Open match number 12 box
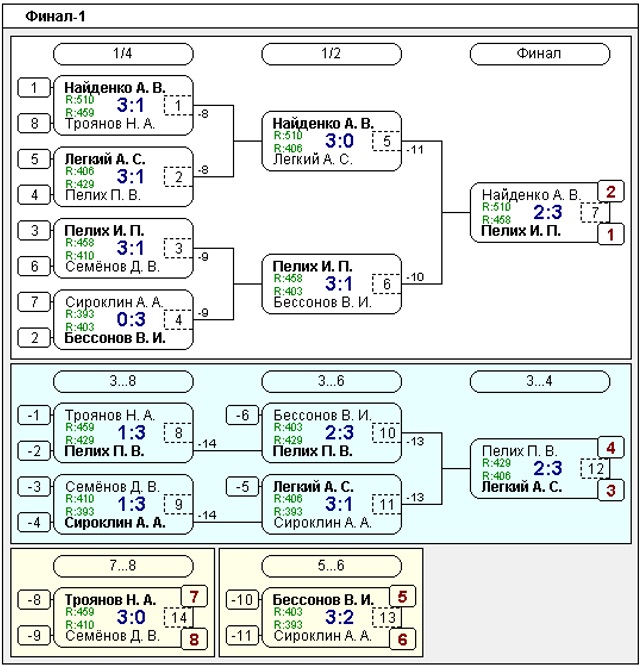Viewport: 641px width, 667px height. tap(595, 468)
